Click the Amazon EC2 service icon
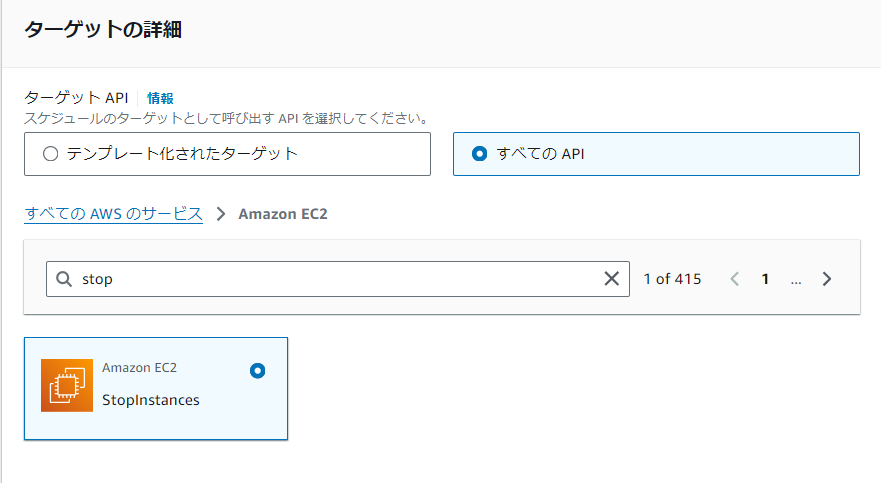Screen dimensions: 881x483 coord(67,385)
